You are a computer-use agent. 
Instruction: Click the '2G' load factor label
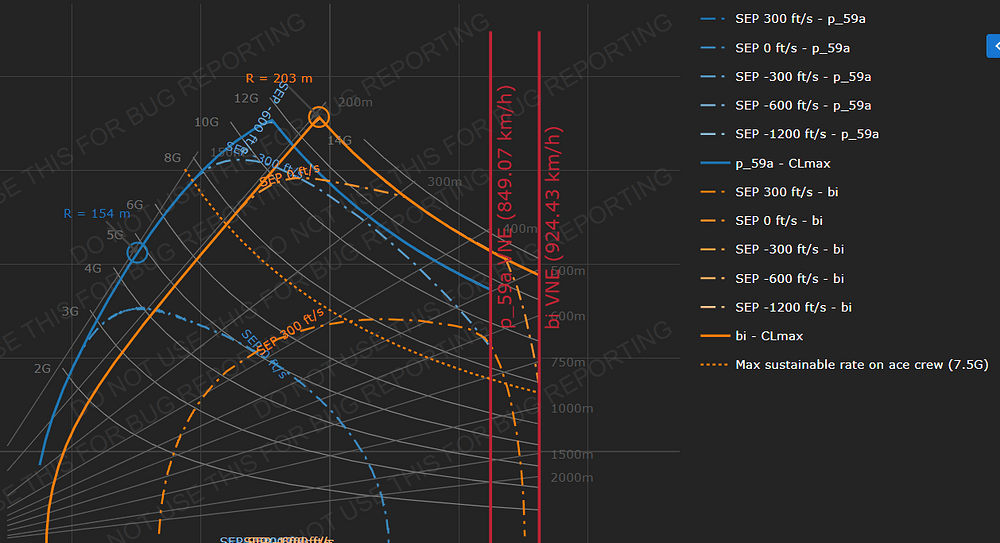[42, 369]
